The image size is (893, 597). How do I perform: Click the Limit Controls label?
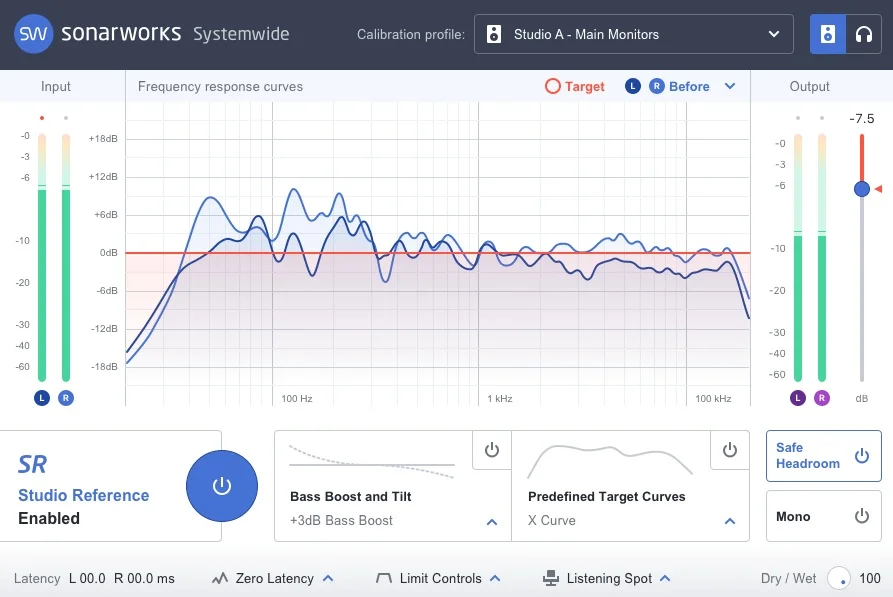coord(440,578)
